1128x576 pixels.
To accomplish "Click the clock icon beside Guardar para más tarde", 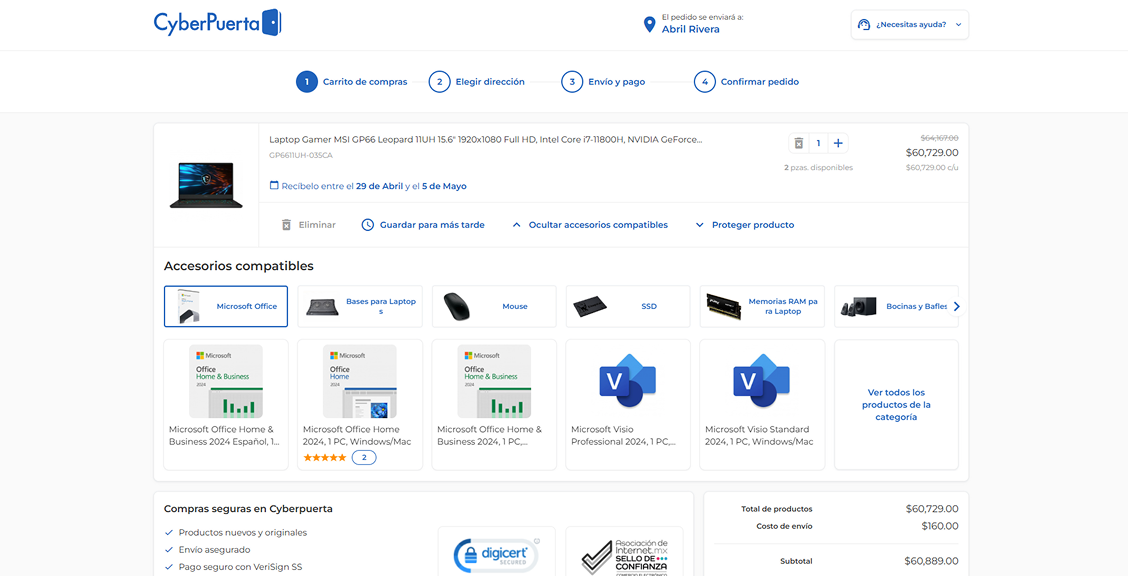I will click(x=368, y=224).
